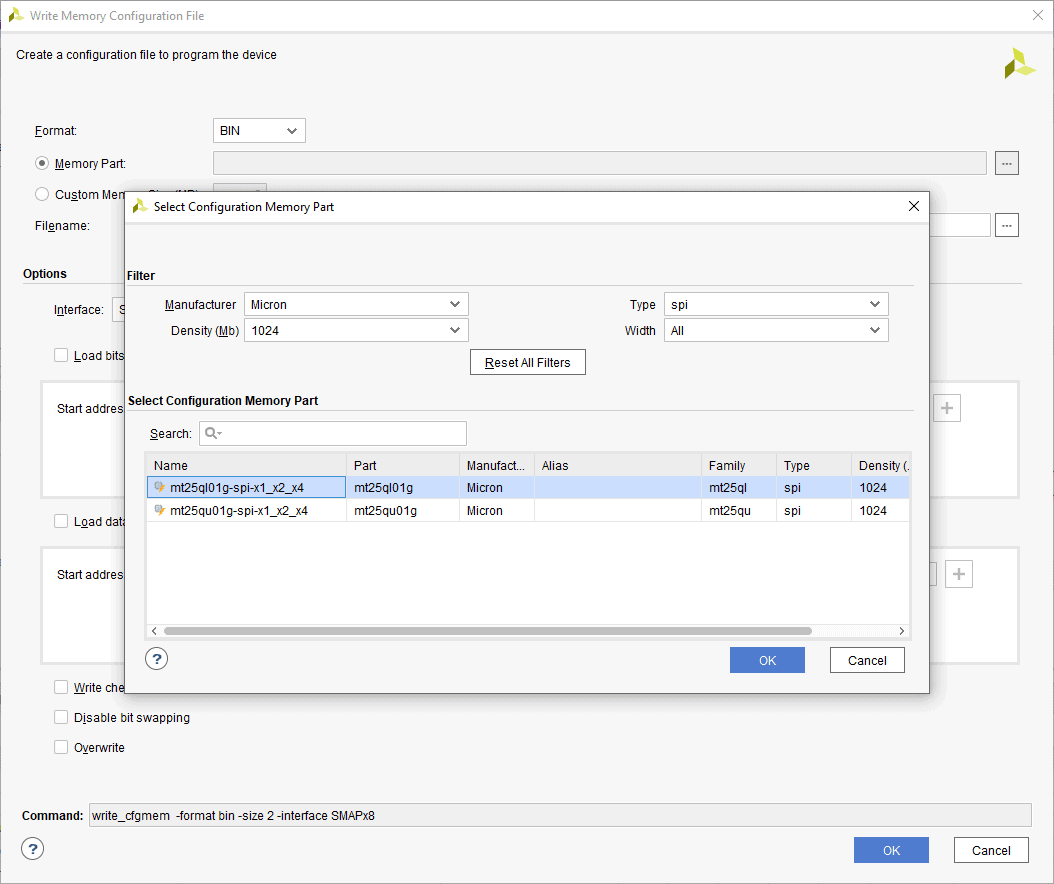Open the Manufacturer filter dropdown

click(x=355, y=304)
